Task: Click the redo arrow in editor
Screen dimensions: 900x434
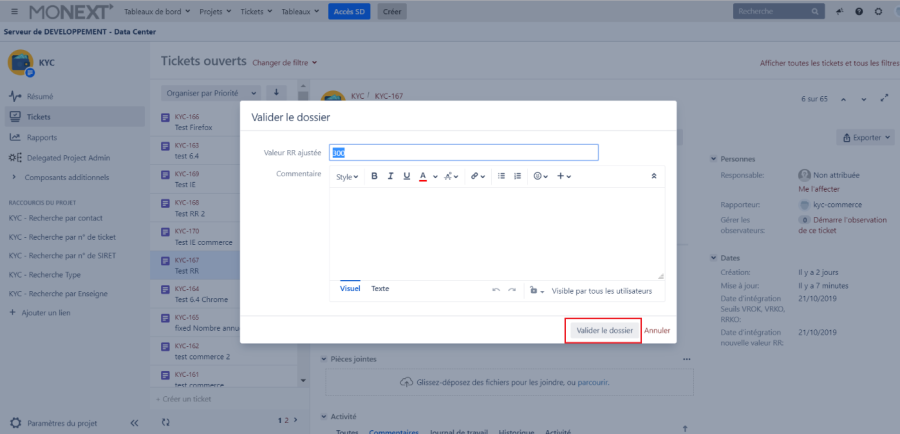Action: pos(512,290)
